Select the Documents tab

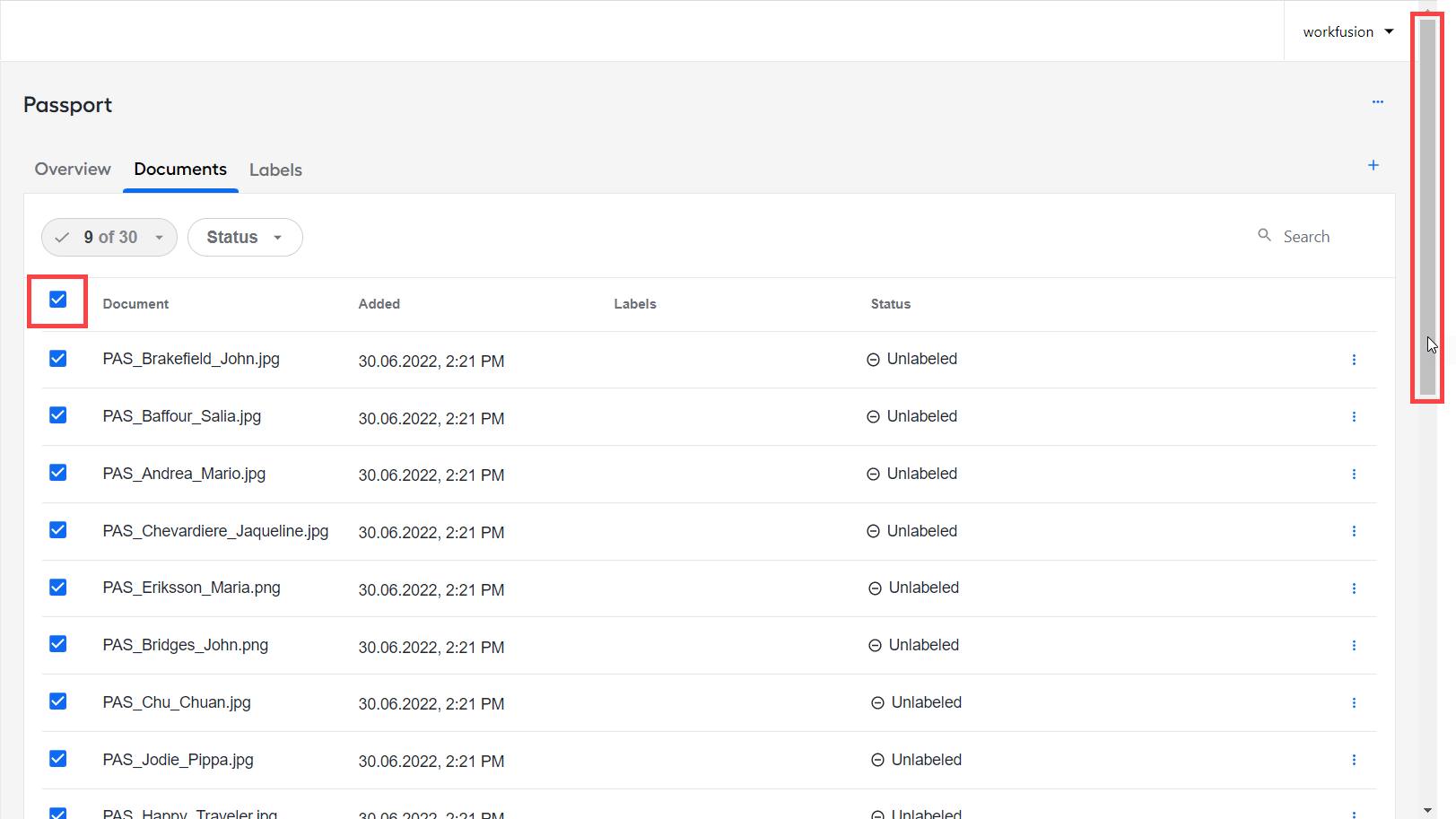pos(180,170)
